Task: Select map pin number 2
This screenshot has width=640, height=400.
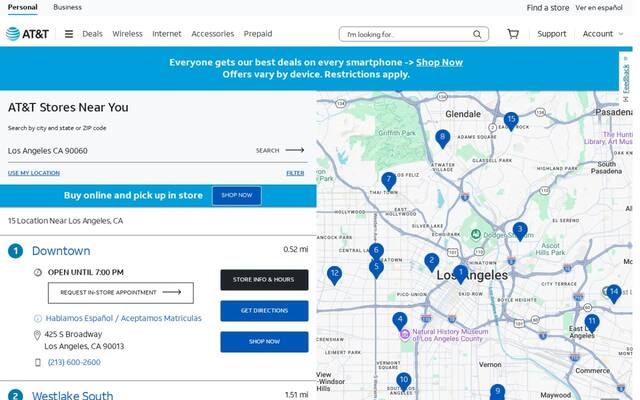Action: coord(431,262)
